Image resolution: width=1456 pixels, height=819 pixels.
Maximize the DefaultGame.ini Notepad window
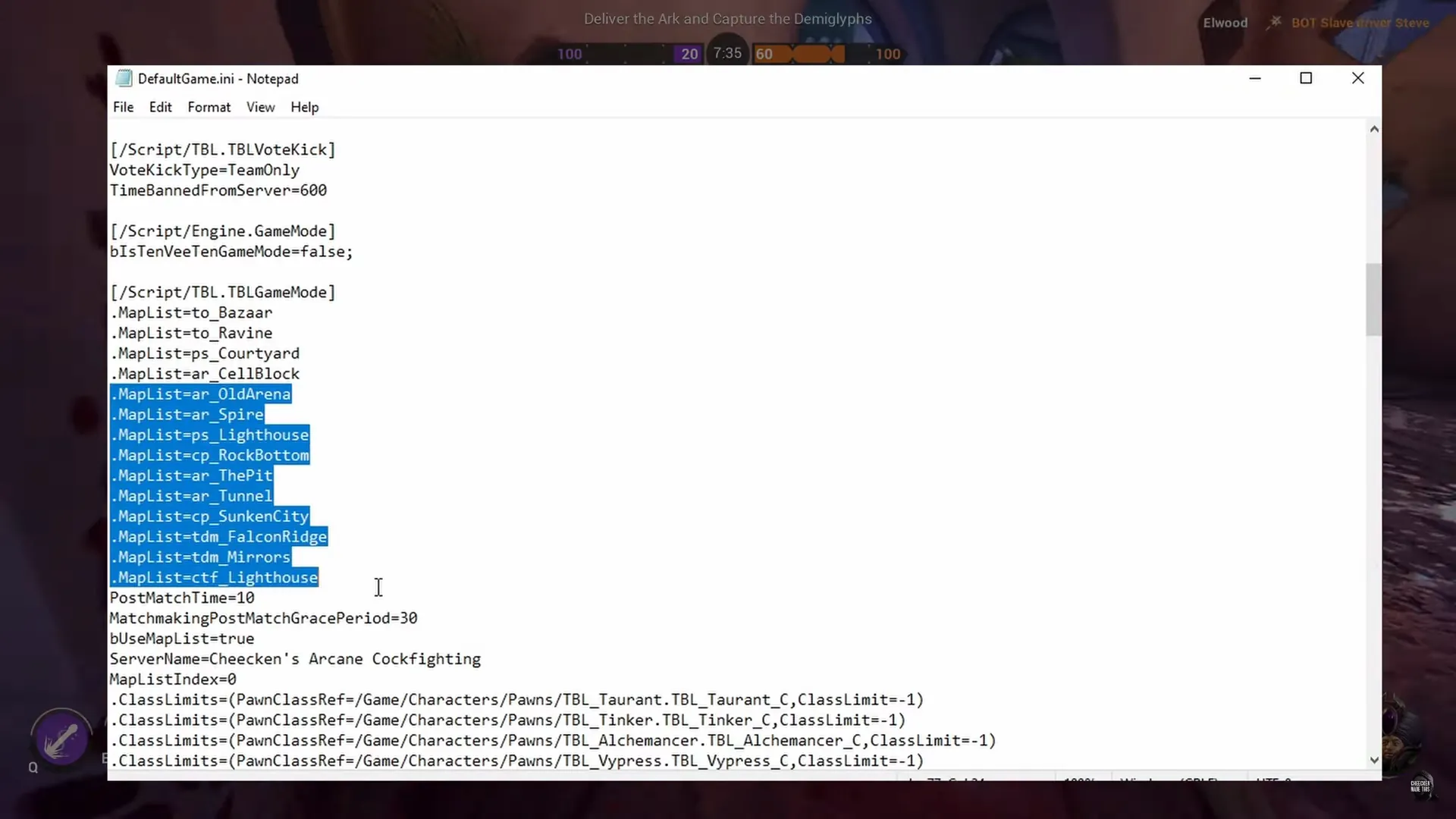[x=1306, y=78]
